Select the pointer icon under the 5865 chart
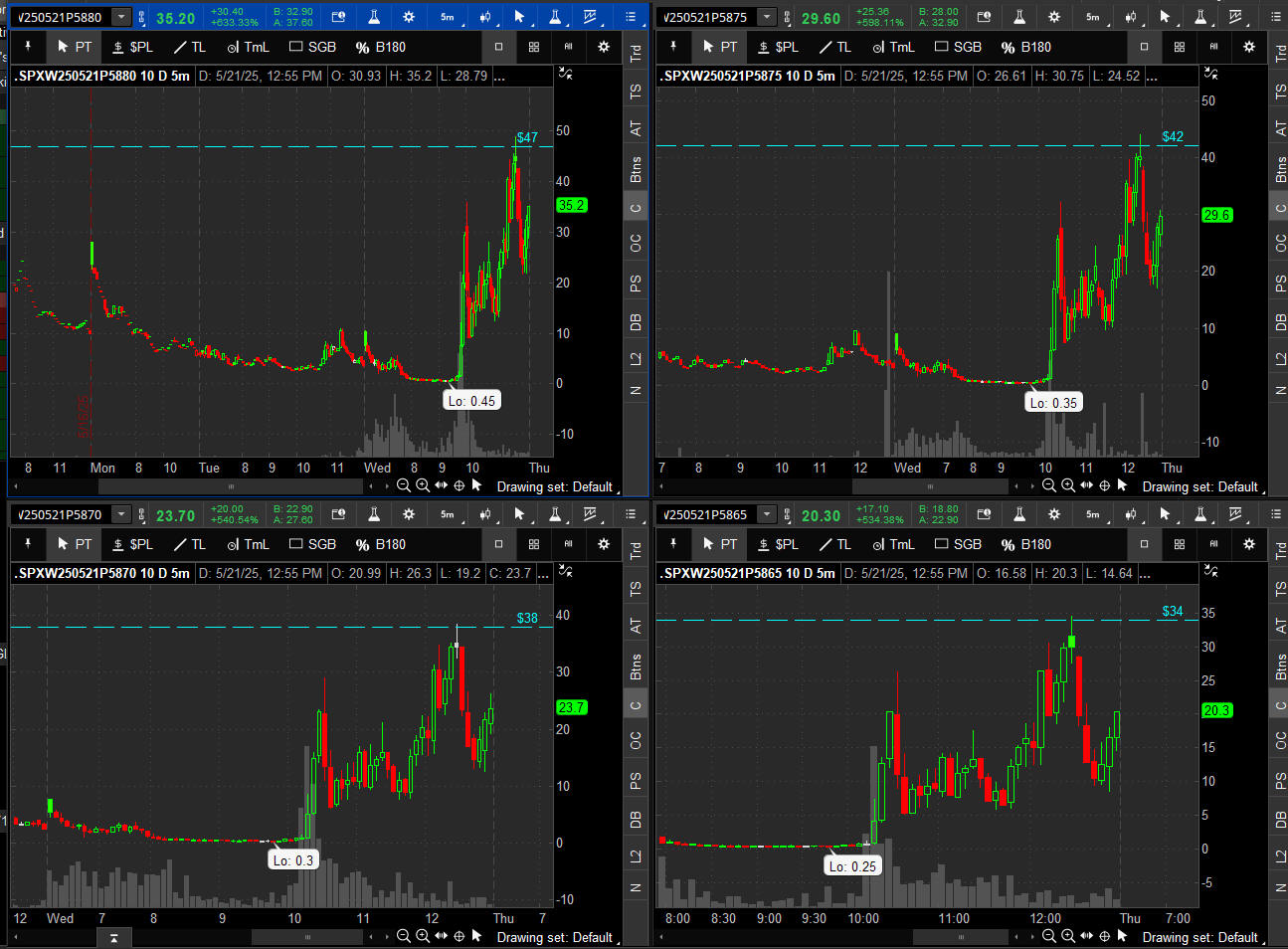This screenshot has height=949, width=1288. [1123, 936]
